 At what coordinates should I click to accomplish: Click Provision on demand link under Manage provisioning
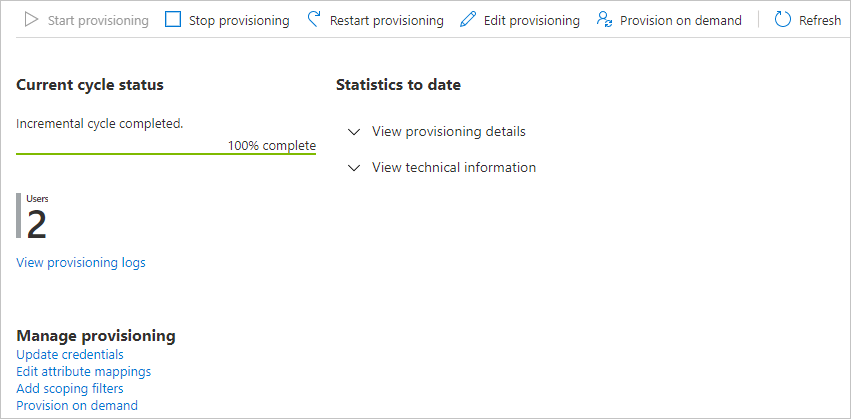pos(77,405)
